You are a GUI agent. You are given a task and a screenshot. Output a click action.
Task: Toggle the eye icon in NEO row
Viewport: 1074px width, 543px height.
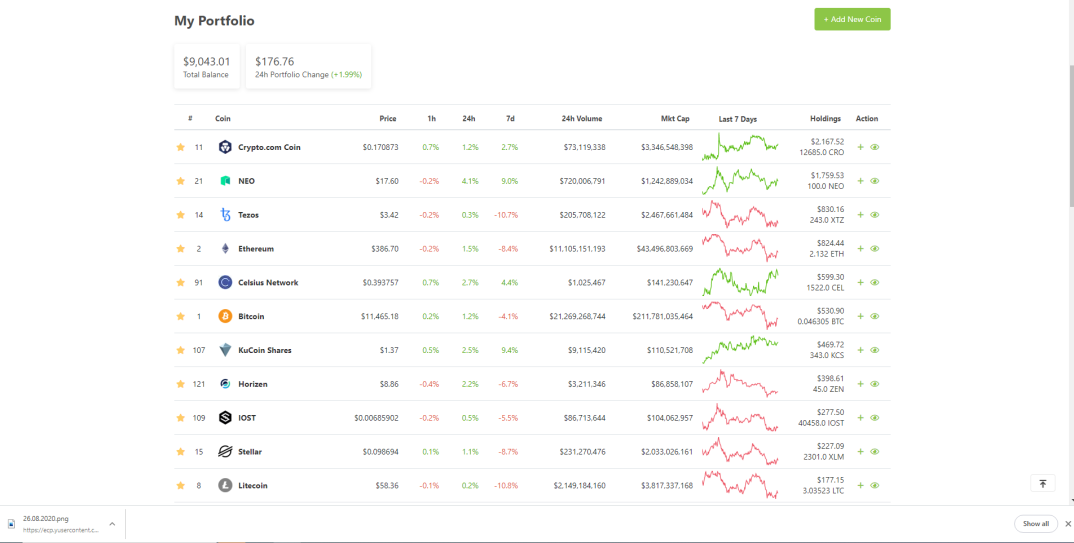pos(875,181)
